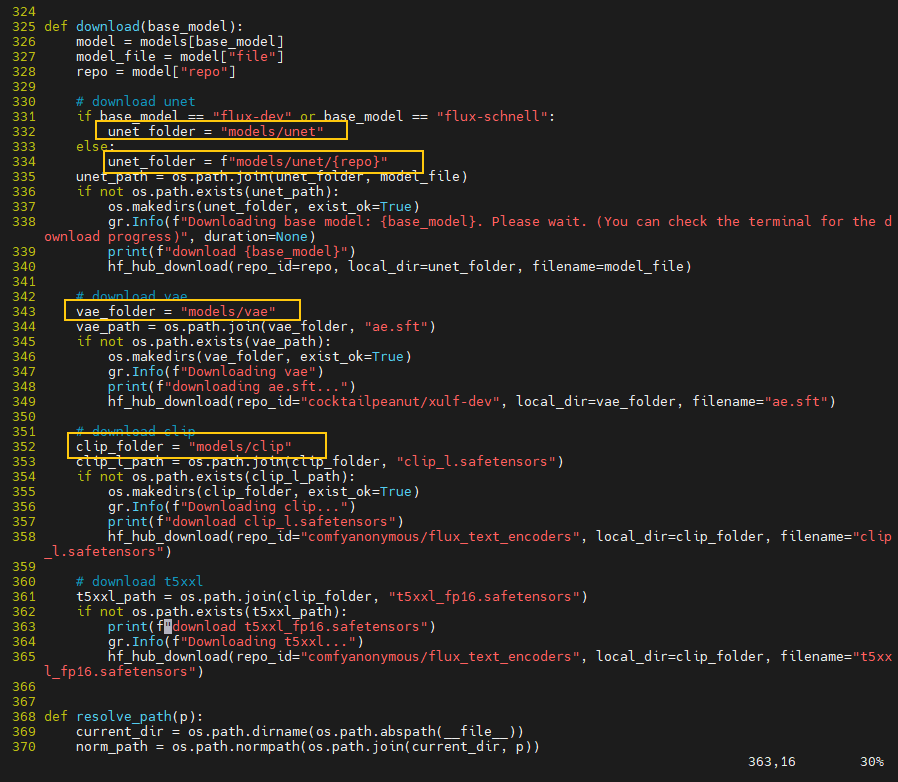Click "t5xxl_fp16.safetensors" string on line 361
The image size is (898, 782).
pos(484,596)
